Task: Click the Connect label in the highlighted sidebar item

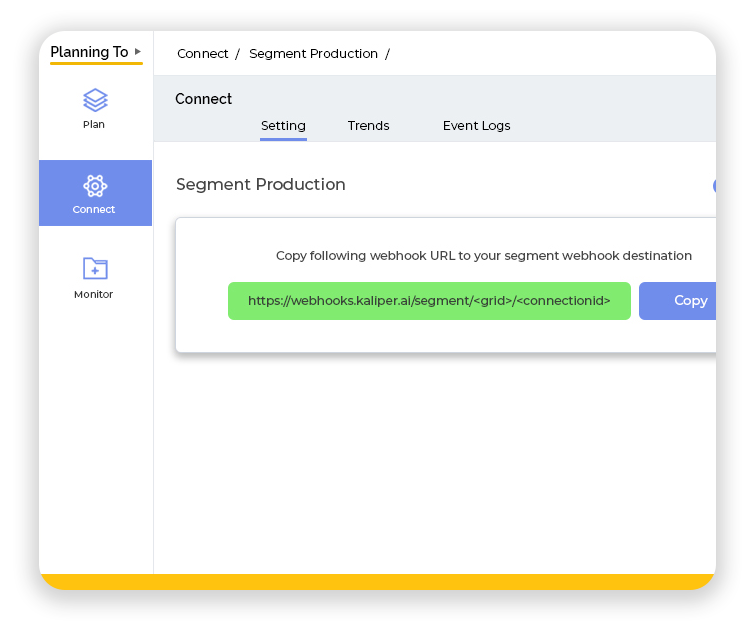Action: click(94, 210)
